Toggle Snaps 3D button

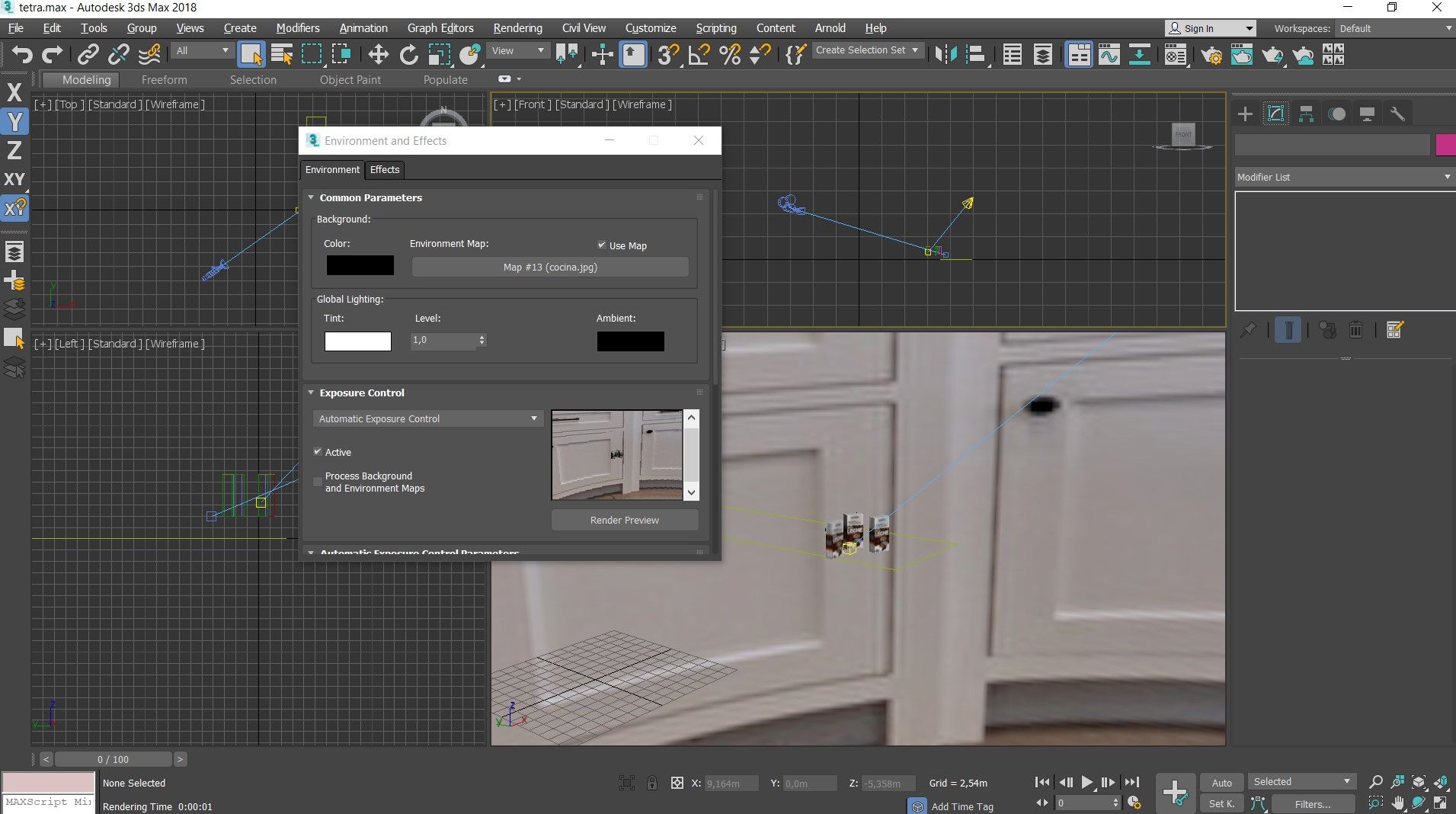click(668, 54)
